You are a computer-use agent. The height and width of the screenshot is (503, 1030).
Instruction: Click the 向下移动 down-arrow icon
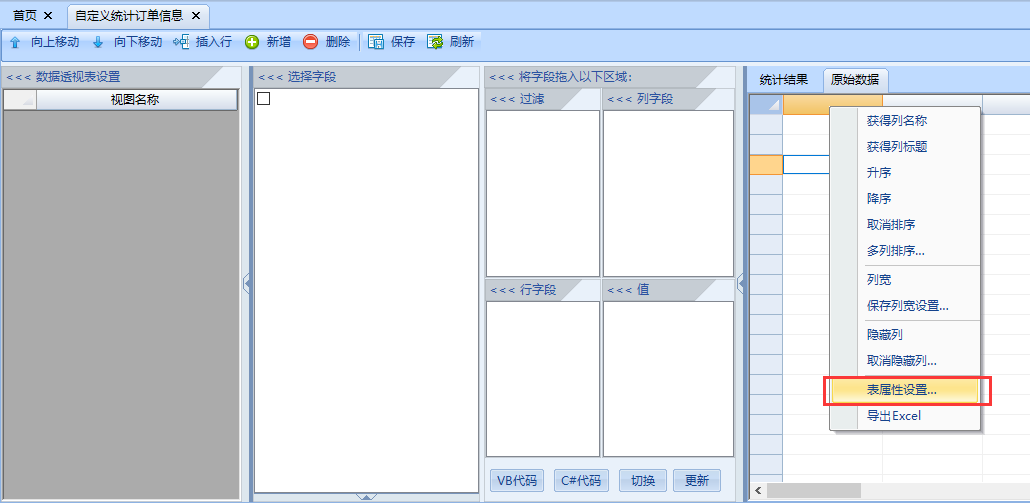[98, 43]
